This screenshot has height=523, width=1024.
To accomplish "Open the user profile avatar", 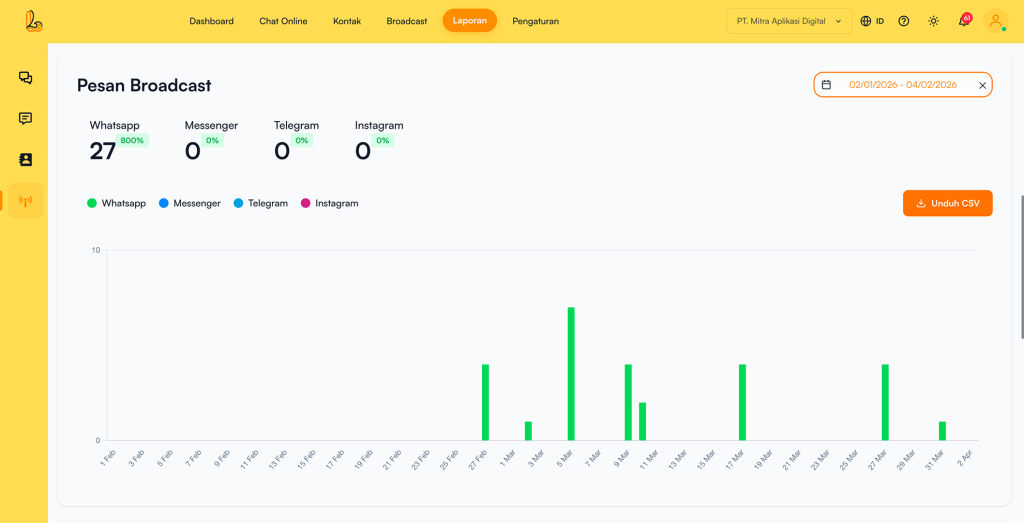I will [x=995, y=21].
